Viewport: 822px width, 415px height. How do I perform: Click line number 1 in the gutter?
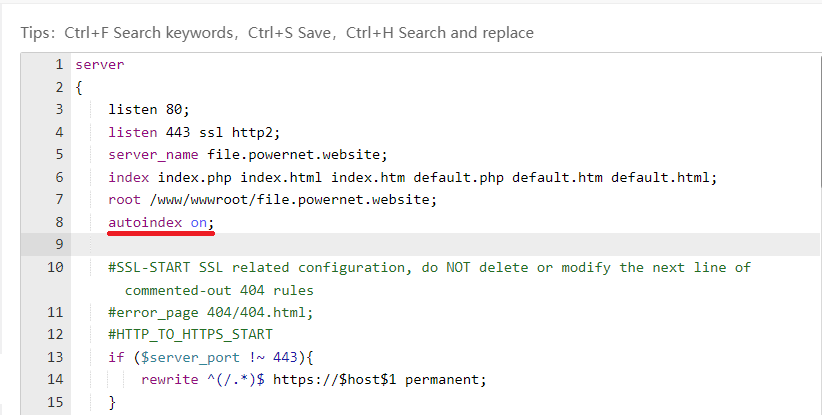(x=59, y=65)
